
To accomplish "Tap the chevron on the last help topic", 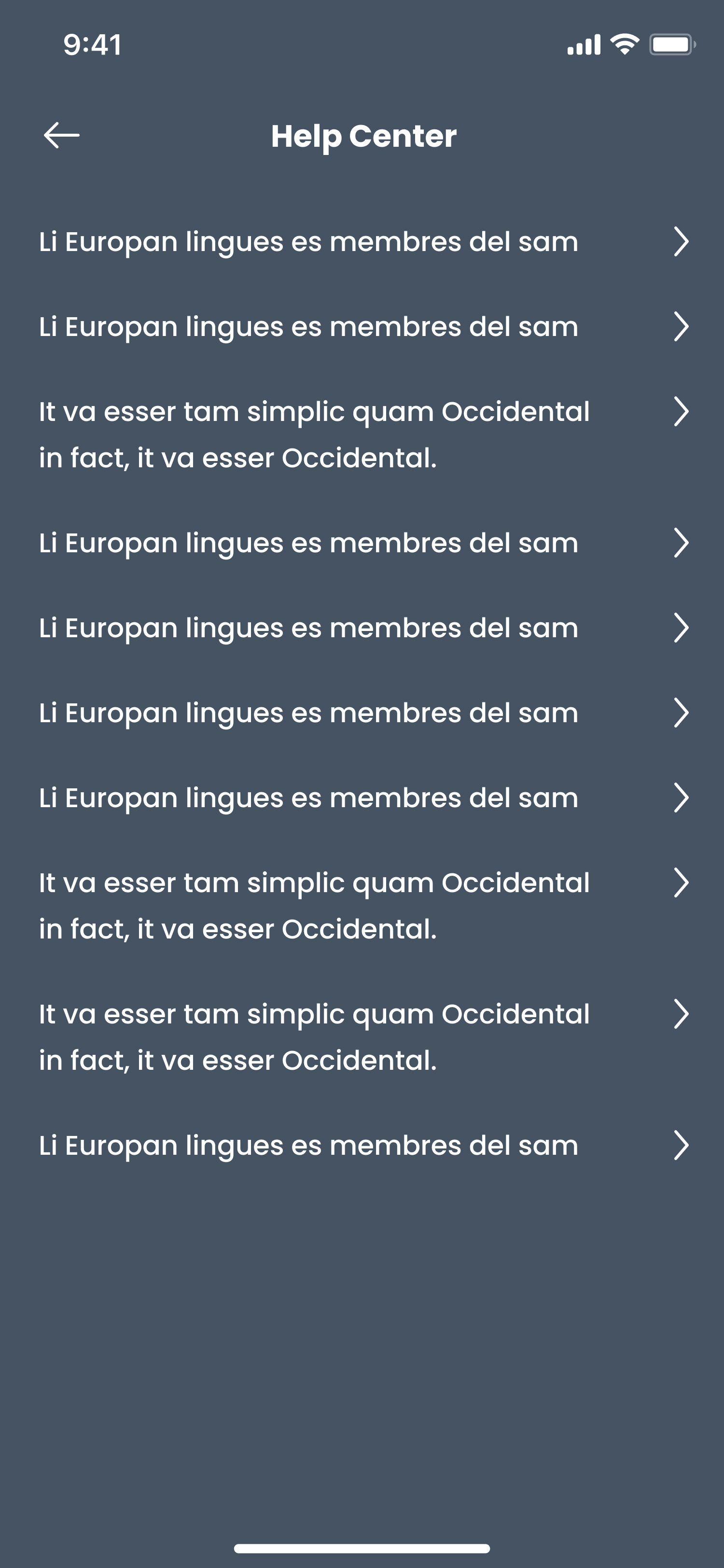I will [x=681, y=1146].
